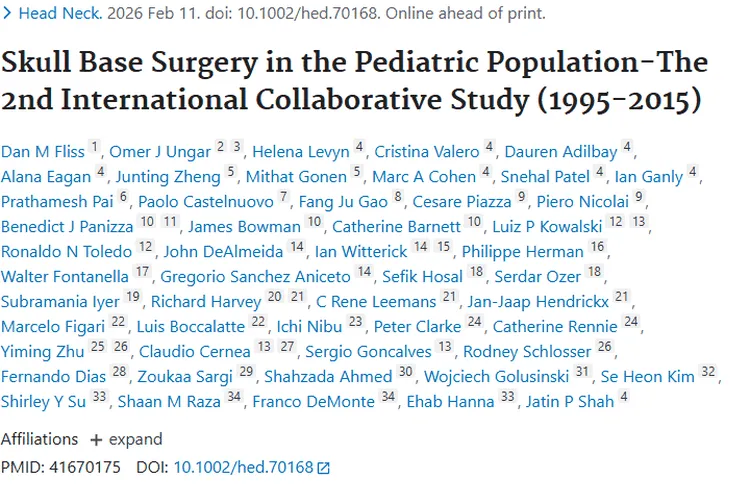
Task: Select author Benedict J Panizza
Action: [x=67, y=227]
